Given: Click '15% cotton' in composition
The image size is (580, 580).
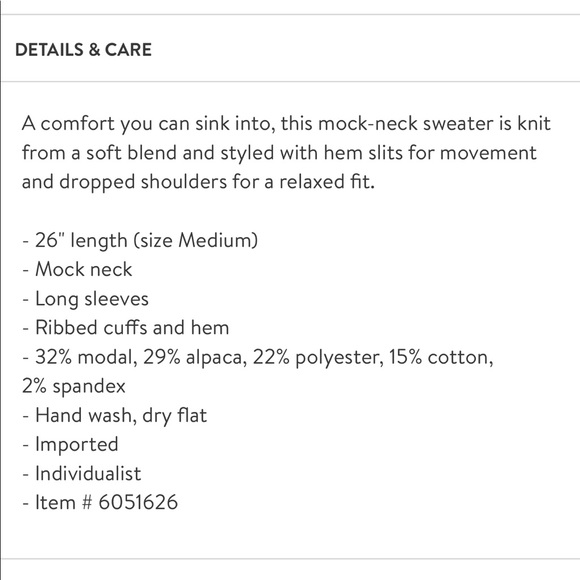Looking at the screenshot, I should tap(441, 357).
